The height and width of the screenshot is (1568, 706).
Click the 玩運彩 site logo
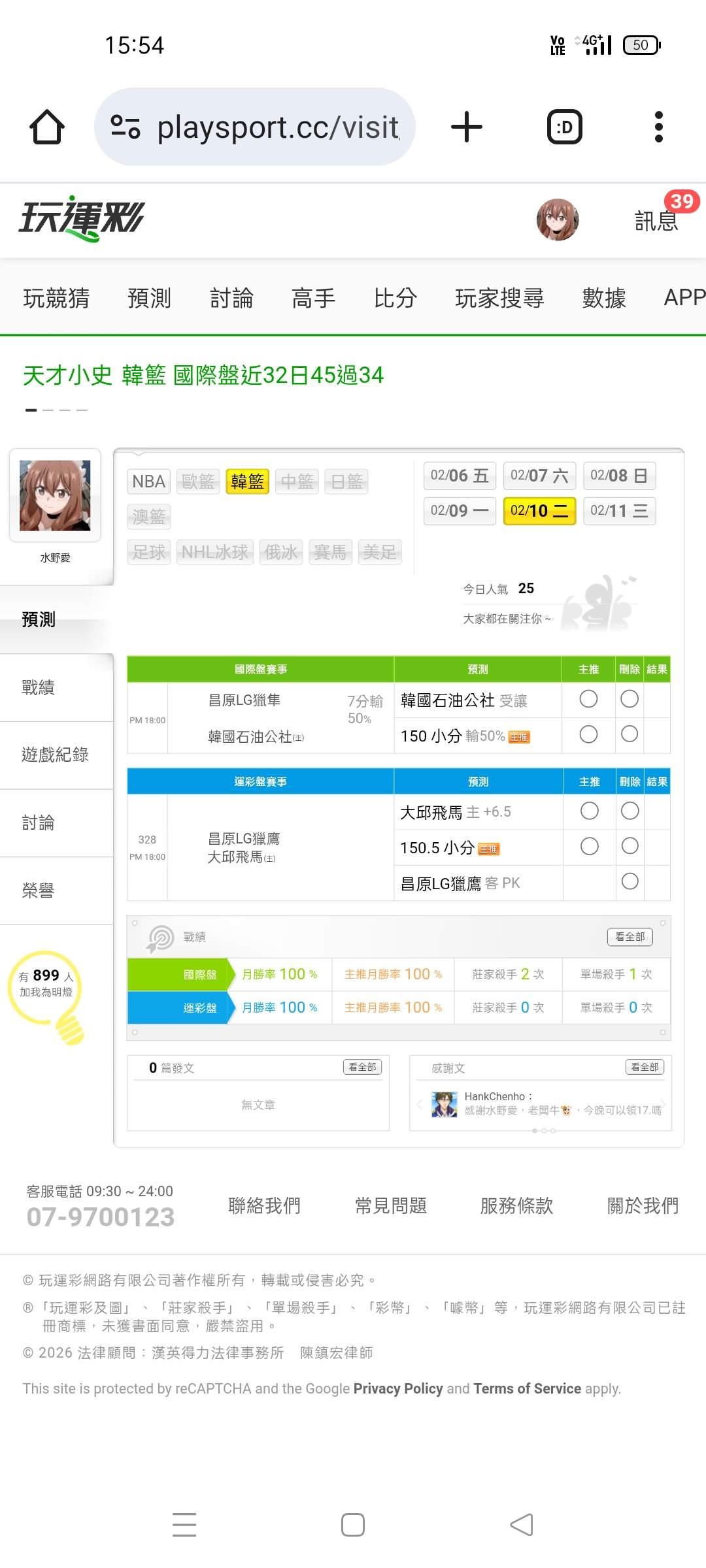[x=81, y=219]
